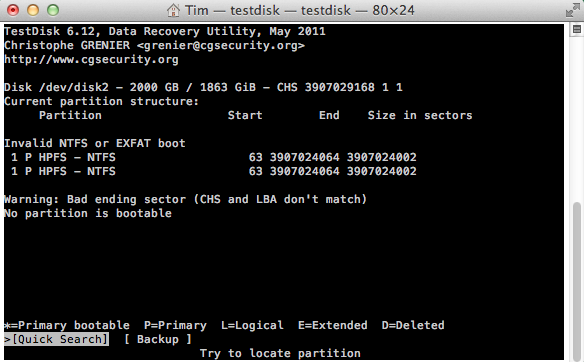Click the 'Partition' column header
The image size is (584, 362).
pos(70,115)
